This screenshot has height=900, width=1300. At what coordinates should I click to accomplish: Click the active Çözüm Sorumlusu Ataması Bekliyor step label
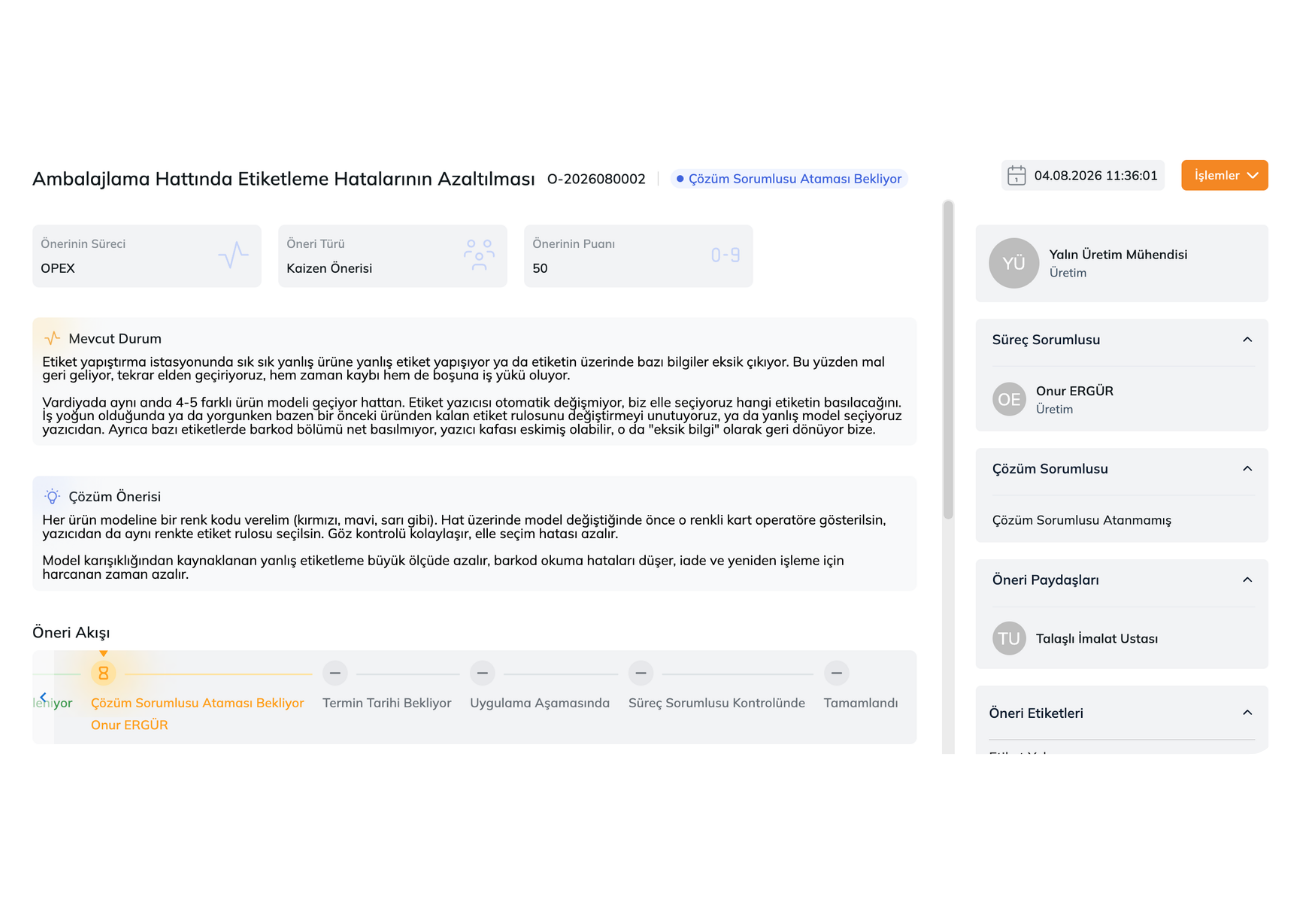[x=197, y=703]
